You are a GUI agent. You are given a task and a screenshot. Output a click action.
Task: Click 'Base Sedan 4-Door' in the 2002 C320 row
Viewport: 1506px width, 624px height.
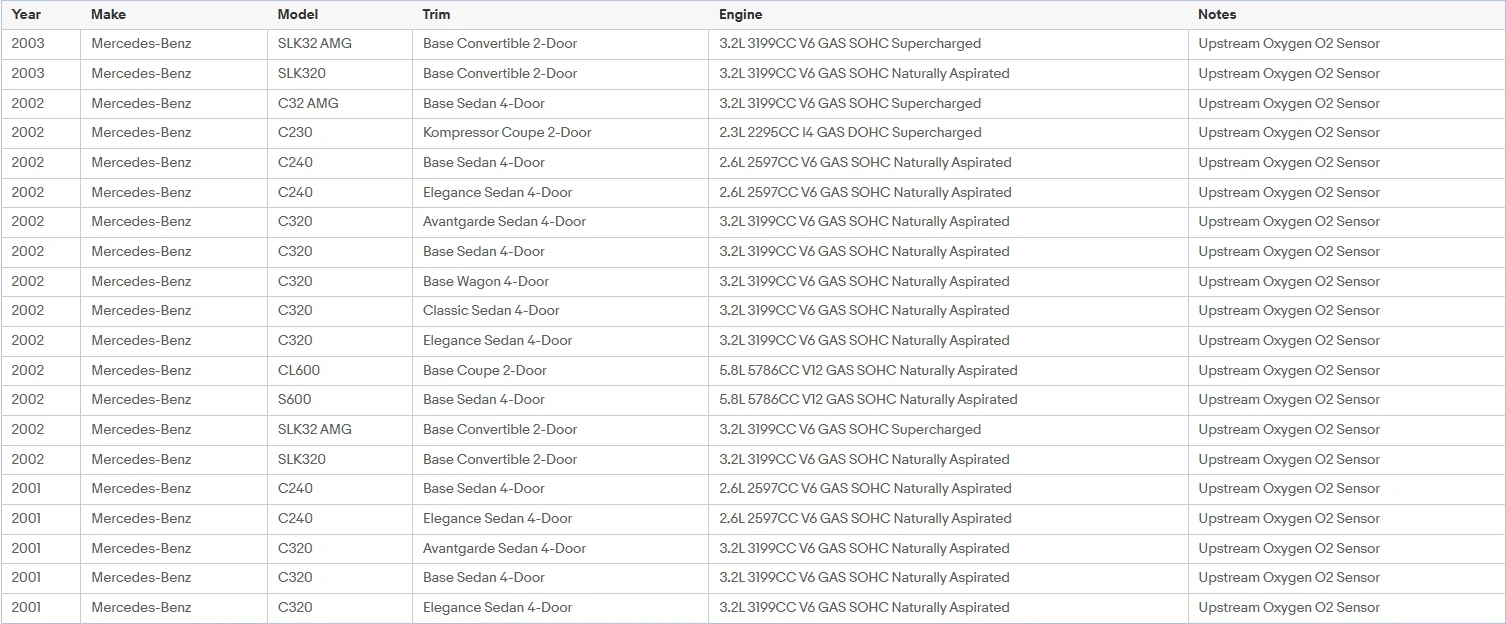(x=484, y=251)
